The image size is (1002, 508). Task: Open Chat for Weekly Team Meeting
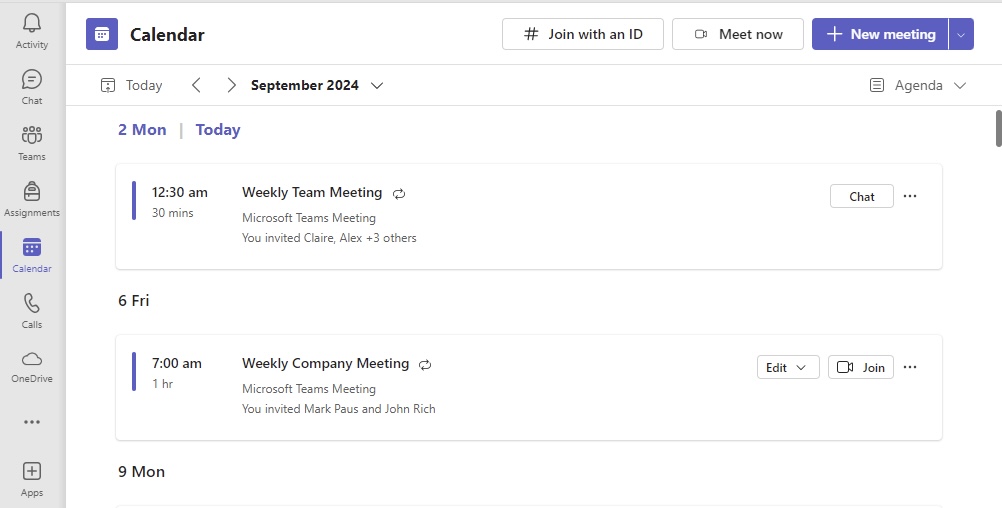[861, 197]
